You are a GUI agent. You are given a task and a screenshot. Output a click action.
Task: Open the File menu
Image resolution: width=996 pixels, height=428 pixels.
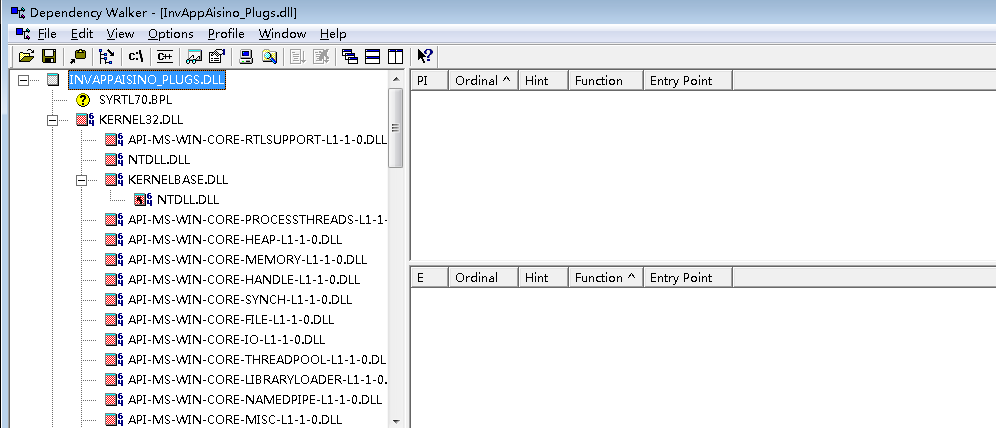(x=47, y=34)
